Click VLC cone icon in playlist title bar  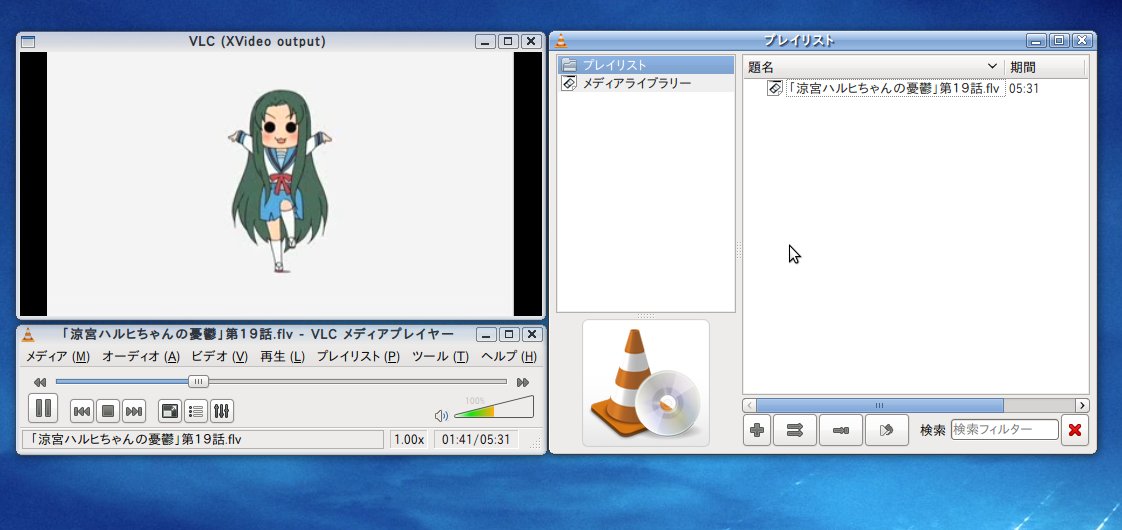[x=562, y=41]
